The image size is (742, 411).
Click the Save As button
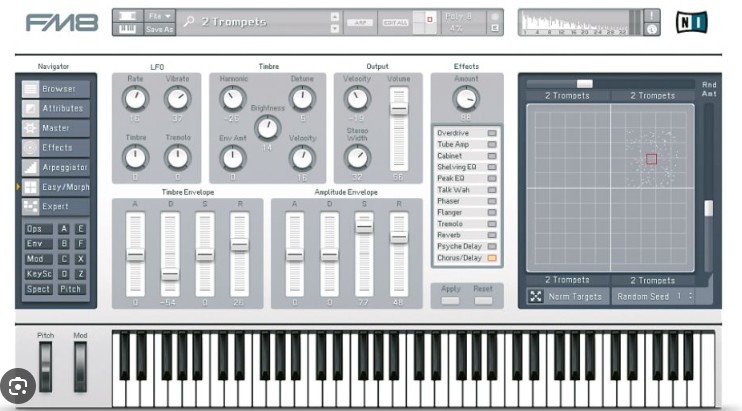[x=159, y=29]
